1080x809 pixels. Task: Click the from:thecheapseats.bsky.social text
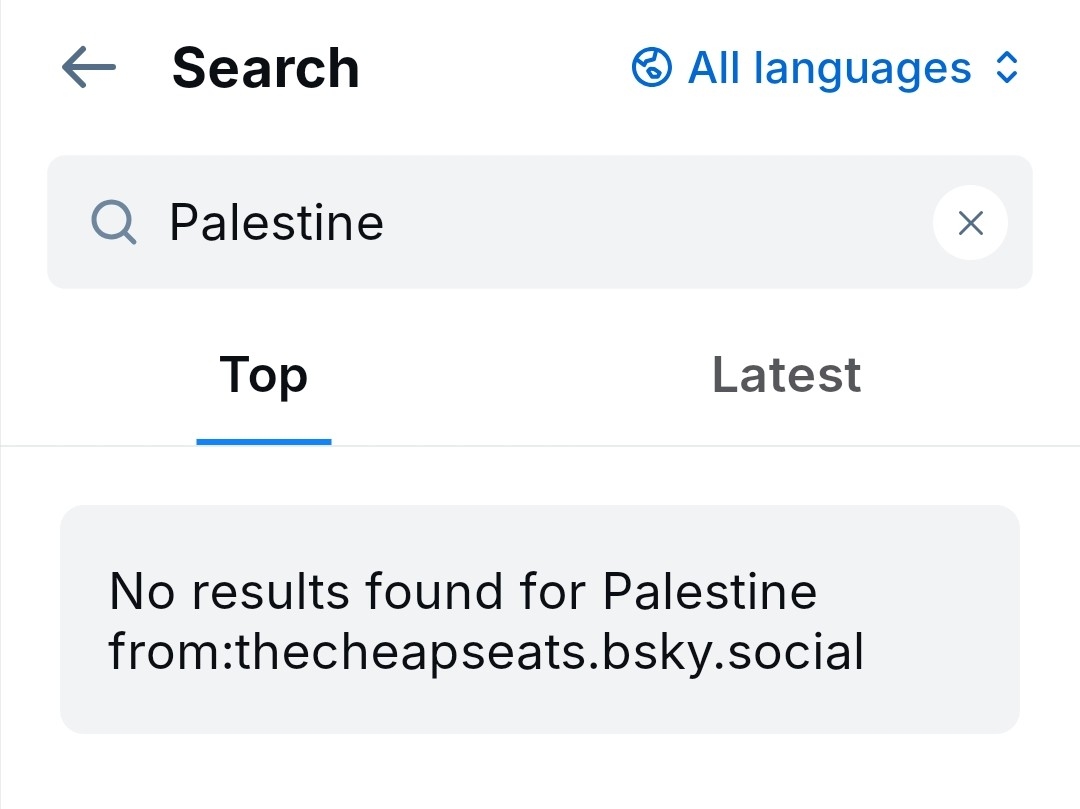(x=486, y=652)
